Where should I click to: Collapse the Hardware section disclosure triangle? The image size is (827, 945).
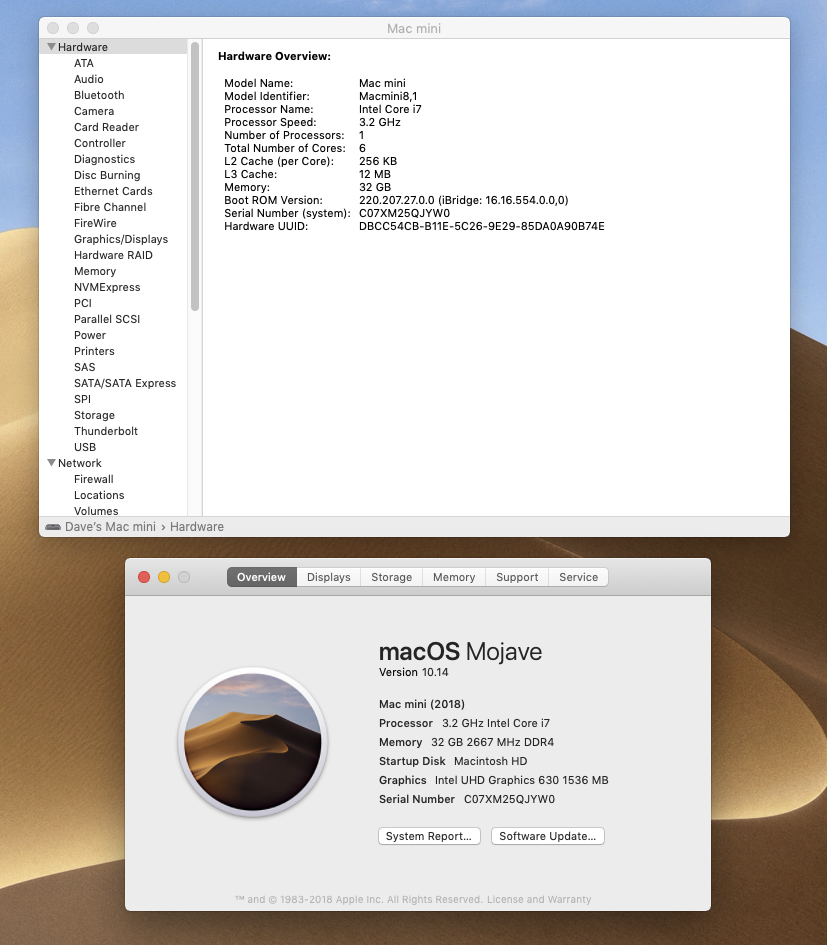51,46
